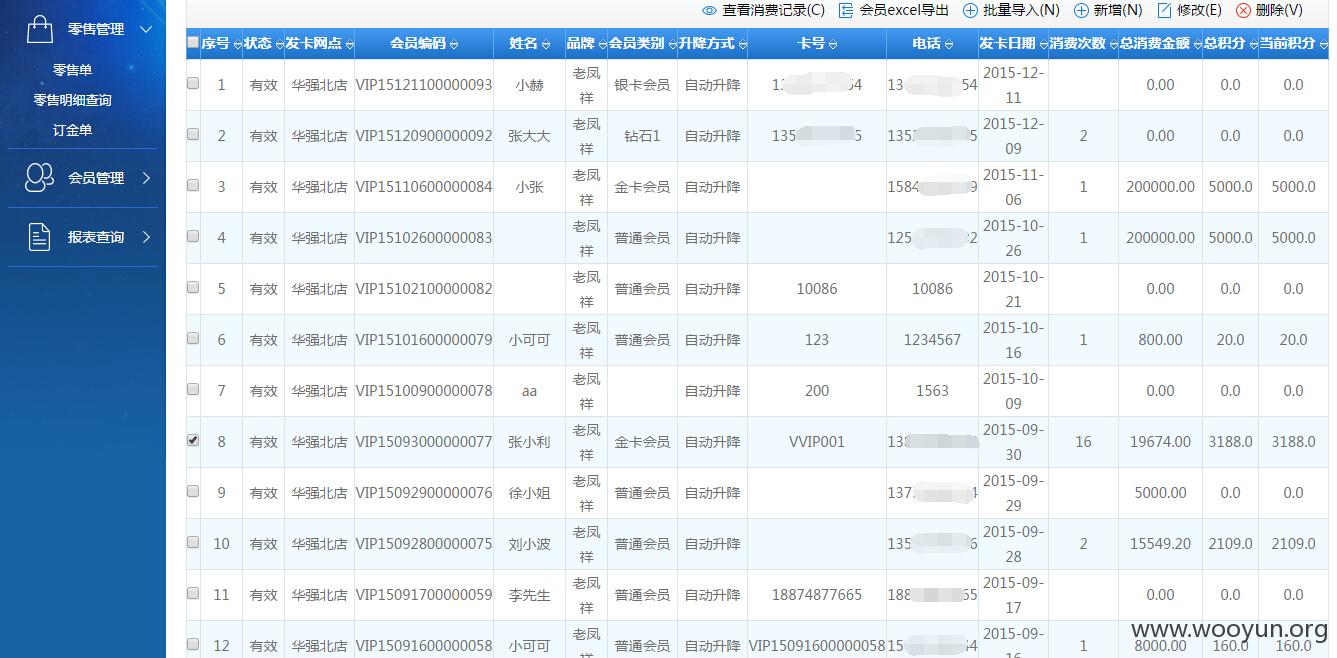Check the checkbox for row VIP15102600000083

pos(193,236)
